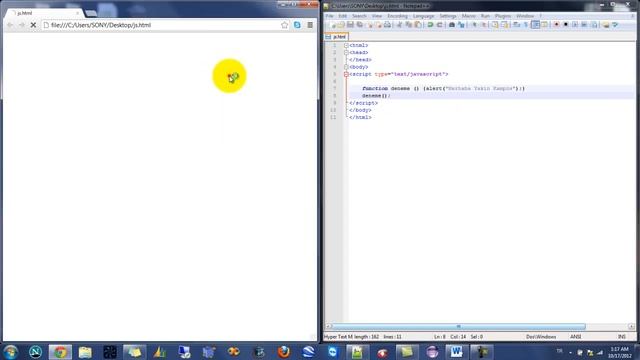Click Cut scissors icon in Notepad++ toolbar

399,25
